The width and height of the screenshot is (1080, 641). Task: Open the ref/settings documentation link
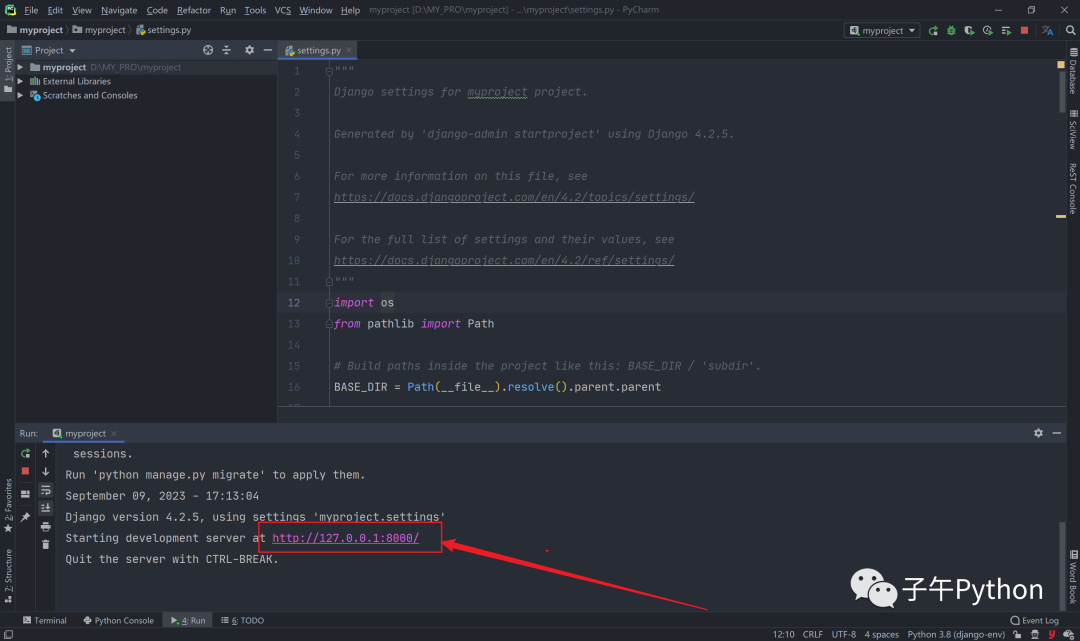tap(503, 261)
